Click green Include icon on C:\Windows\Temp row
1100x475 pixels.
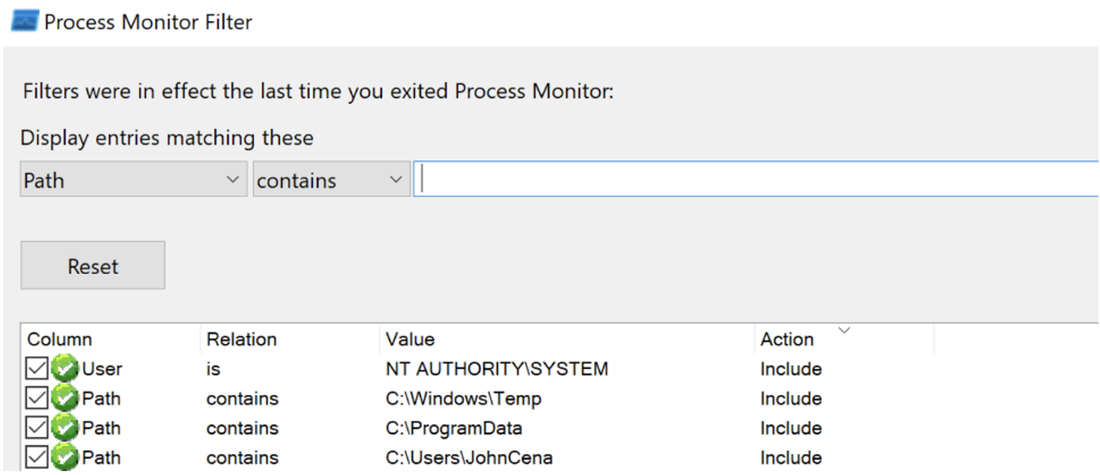65,399
